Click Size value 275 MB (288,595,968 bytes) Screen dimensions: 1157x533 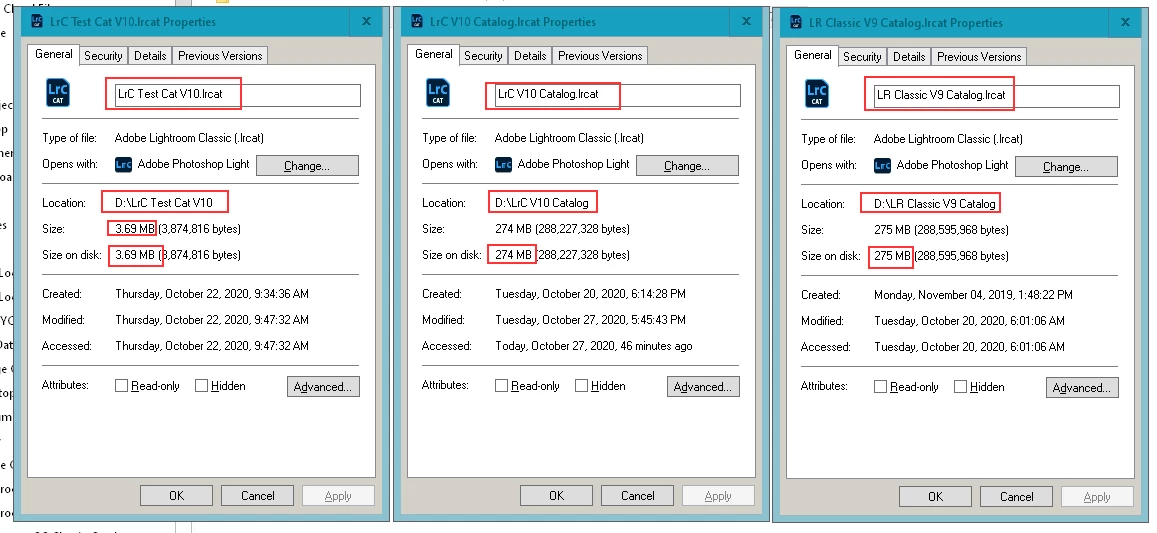coord(941,230)
